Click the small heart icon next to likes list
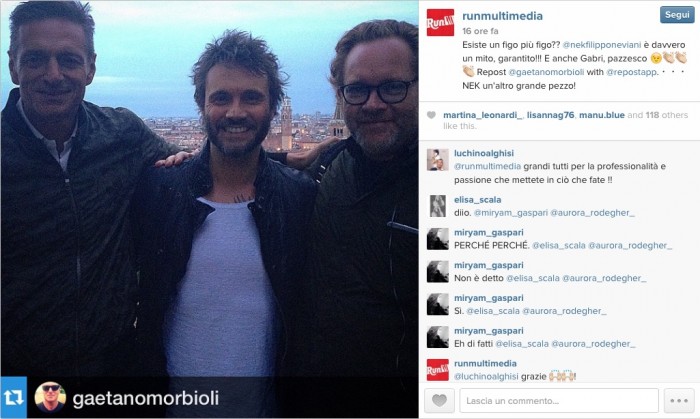Image resolution: width=700 pixels, height=419 pixels. [431, 115]
